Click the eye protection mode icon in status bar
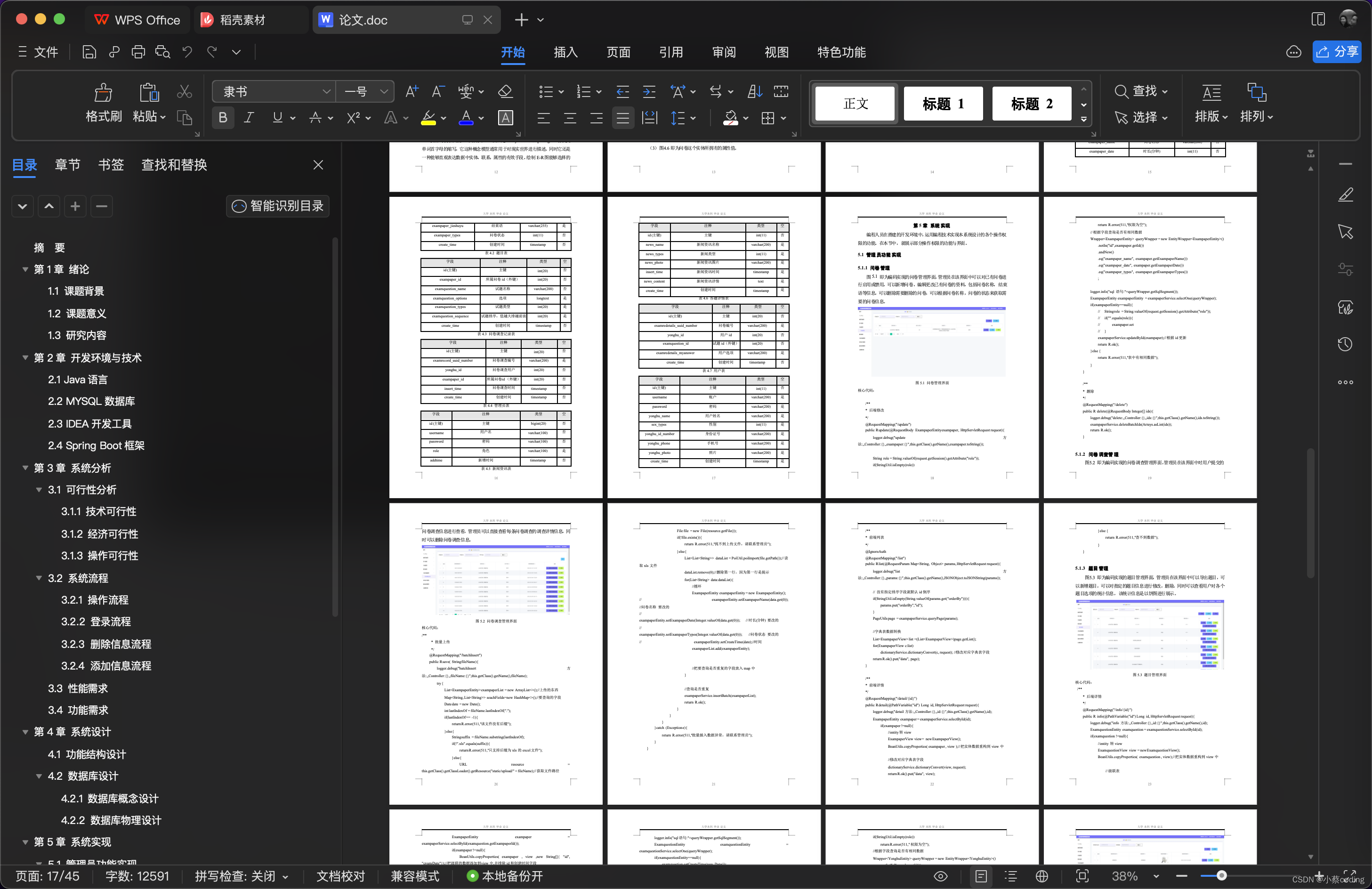The image size is (1372, 889). (x=940, y=876)
